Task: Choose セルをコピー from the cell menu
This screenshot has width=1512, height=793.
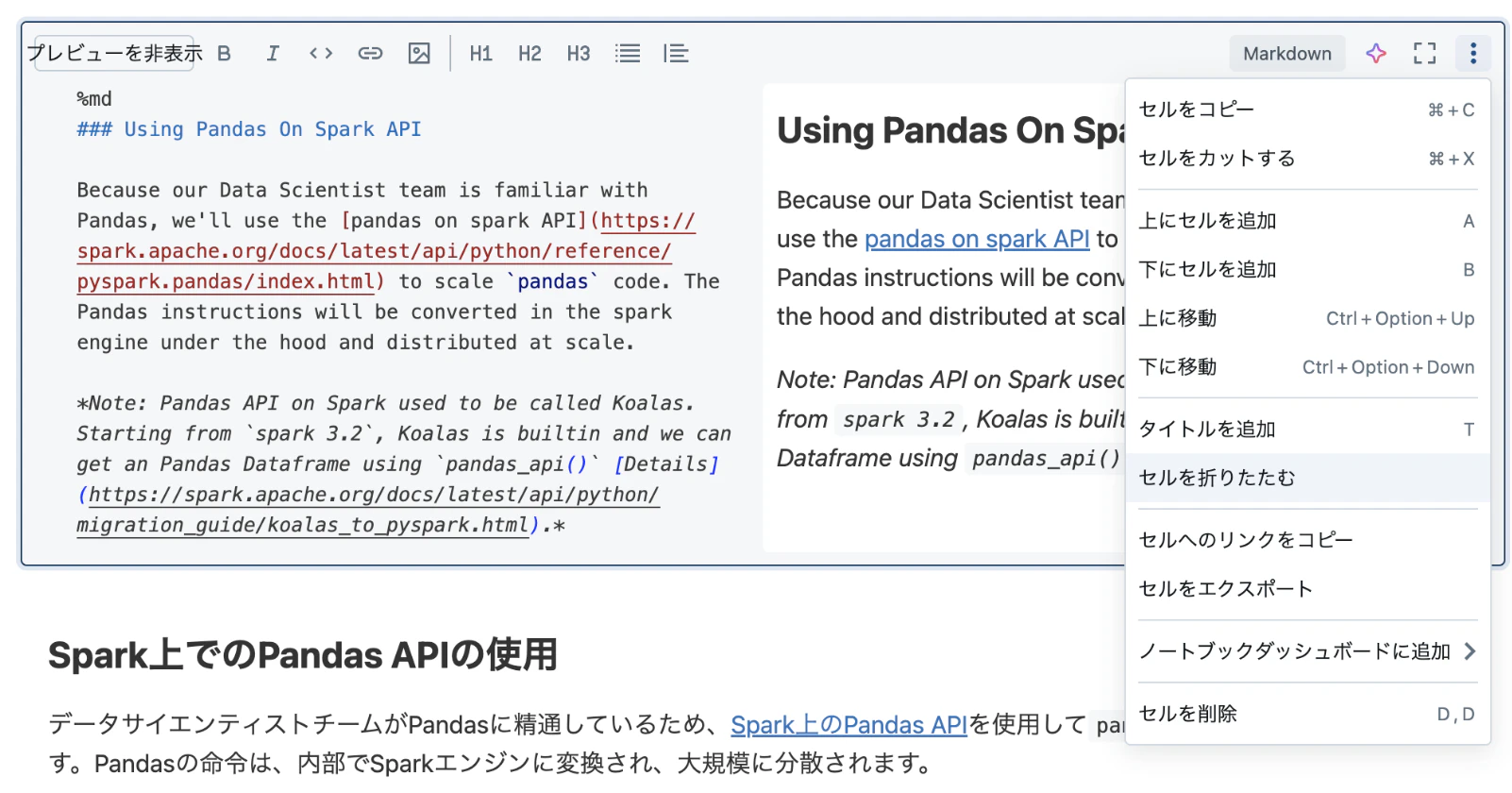Action: click(1307, 110)
